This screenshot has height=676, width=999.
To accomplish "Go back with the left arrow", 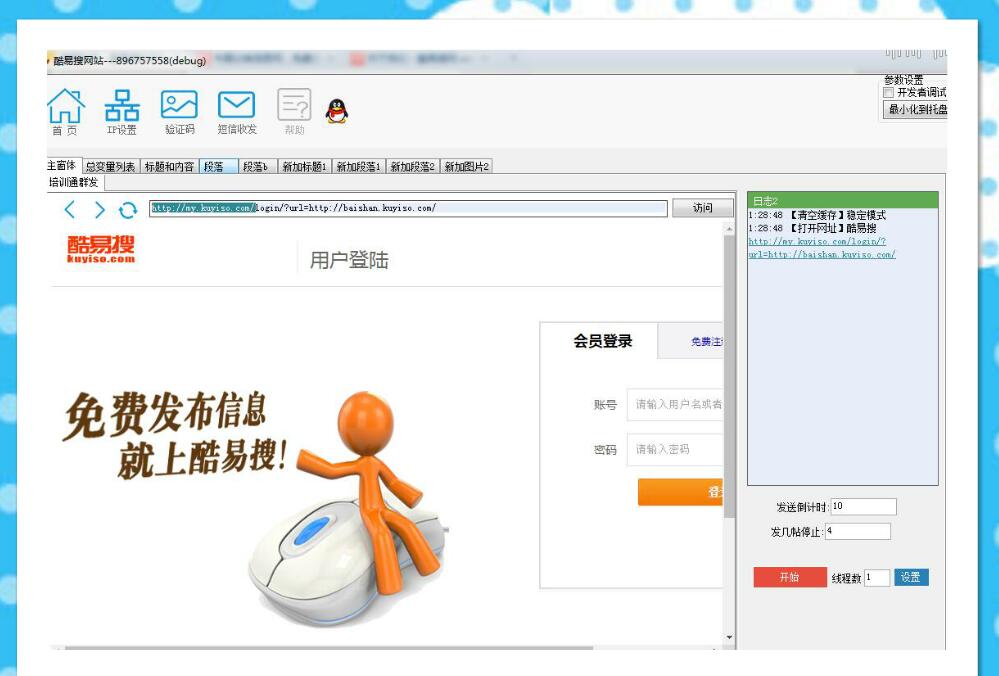I will point(69,209).
